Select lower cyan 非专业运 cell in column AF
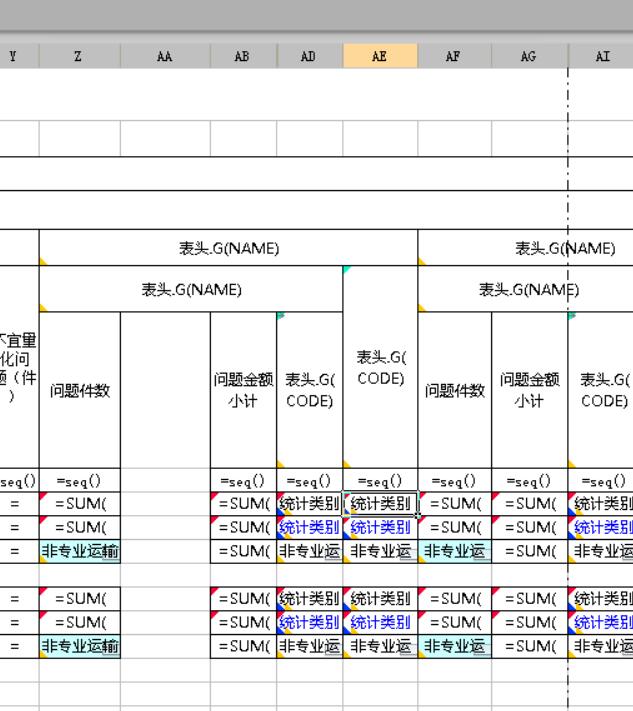Image resolution: width=633 pixels, height=711 pixels. click(455, 646)
